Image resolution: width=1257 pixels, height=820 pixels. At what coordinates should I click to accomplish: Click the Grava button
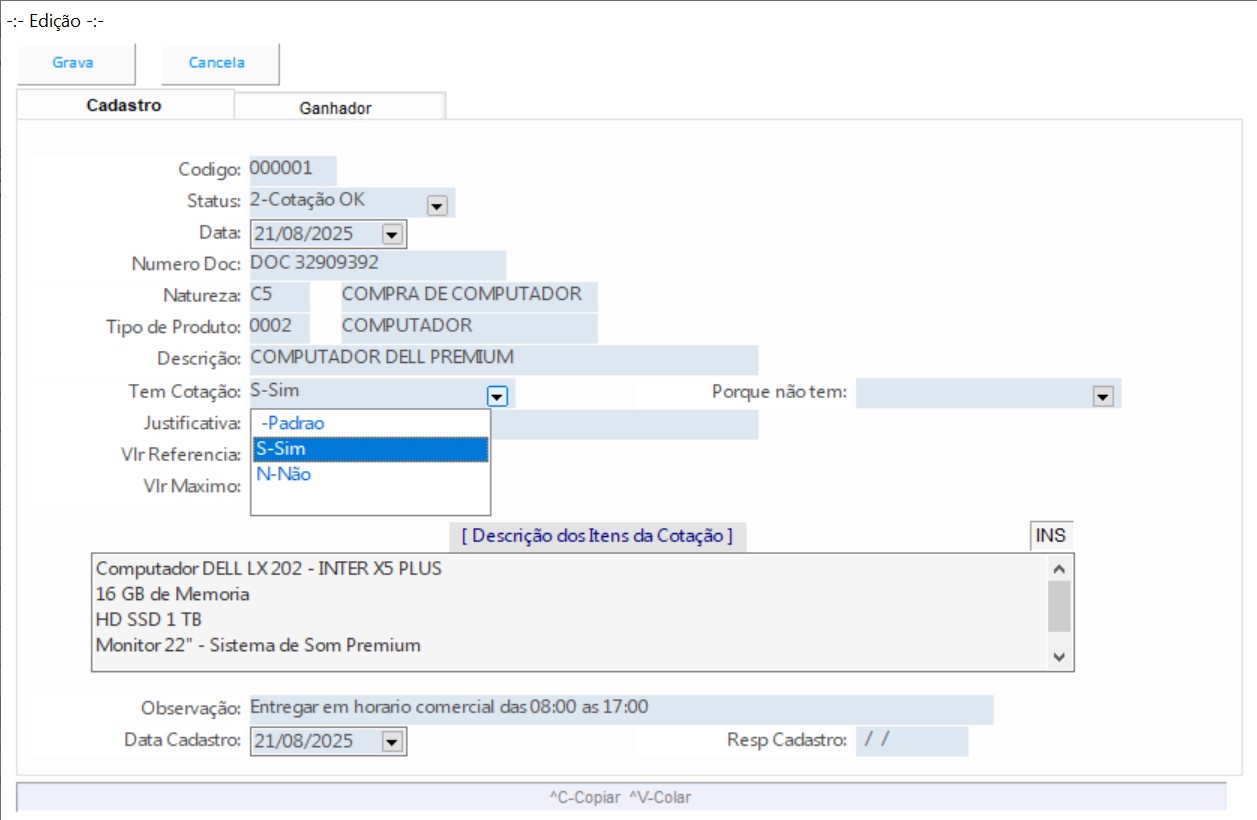tap(74, 63)
